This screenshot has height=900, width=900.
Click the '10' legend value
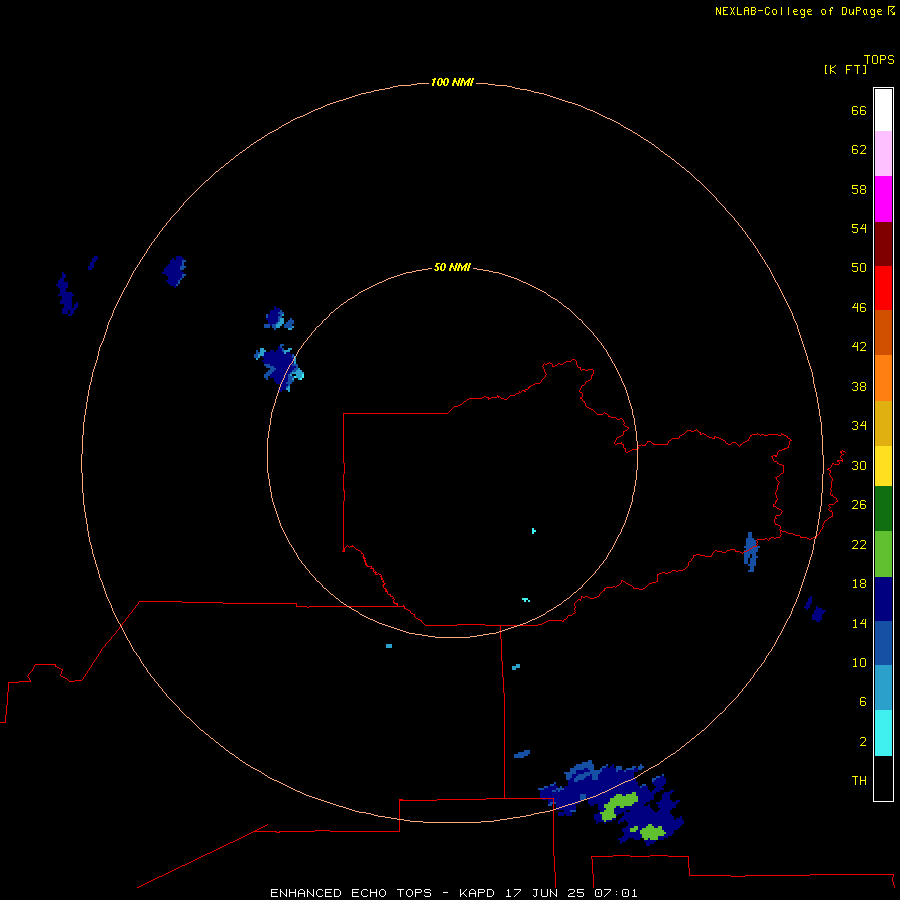[x=859, y=662]
